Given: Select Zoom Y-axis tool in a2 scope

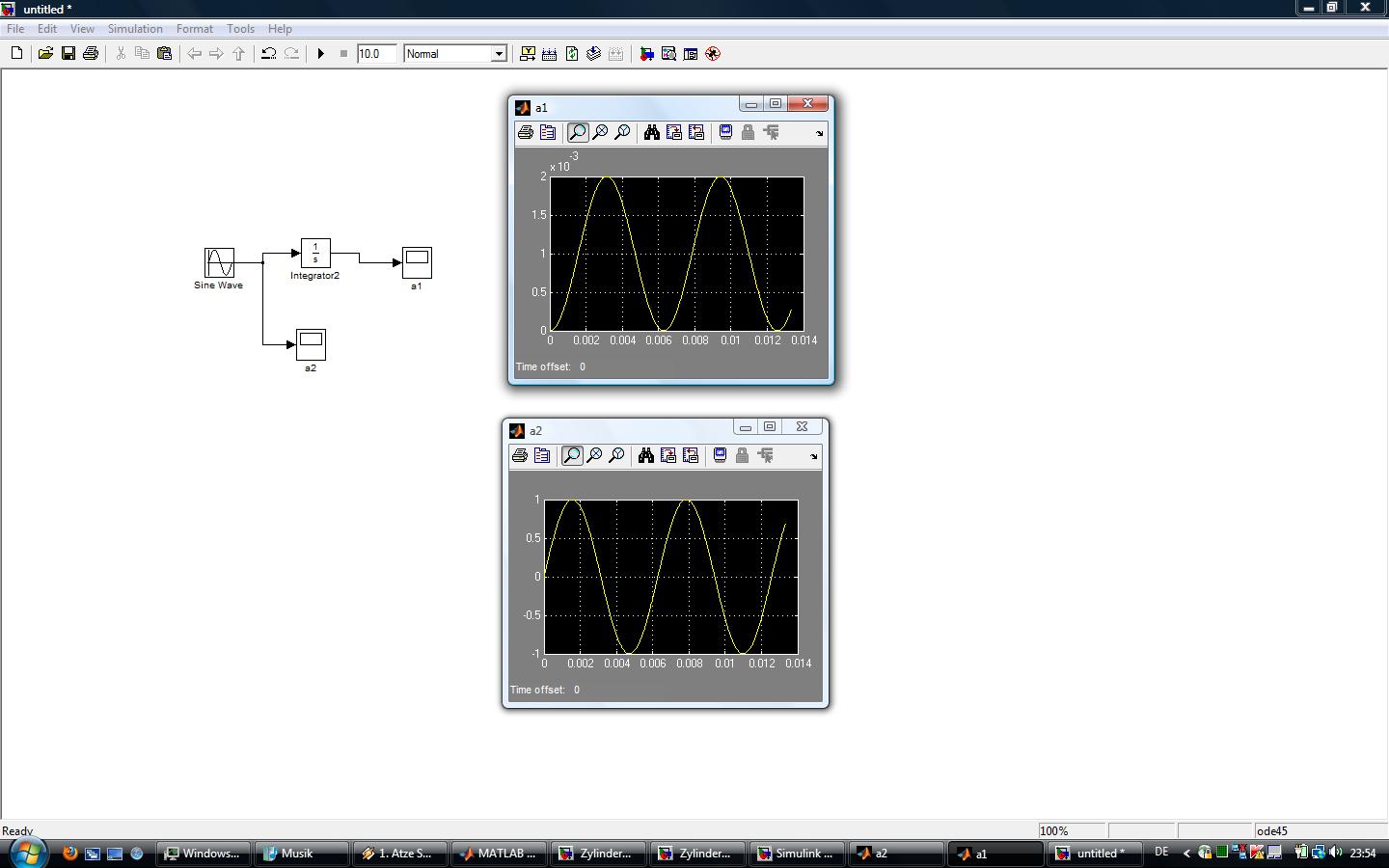Looking at the screenshot, I should [616, 456].
